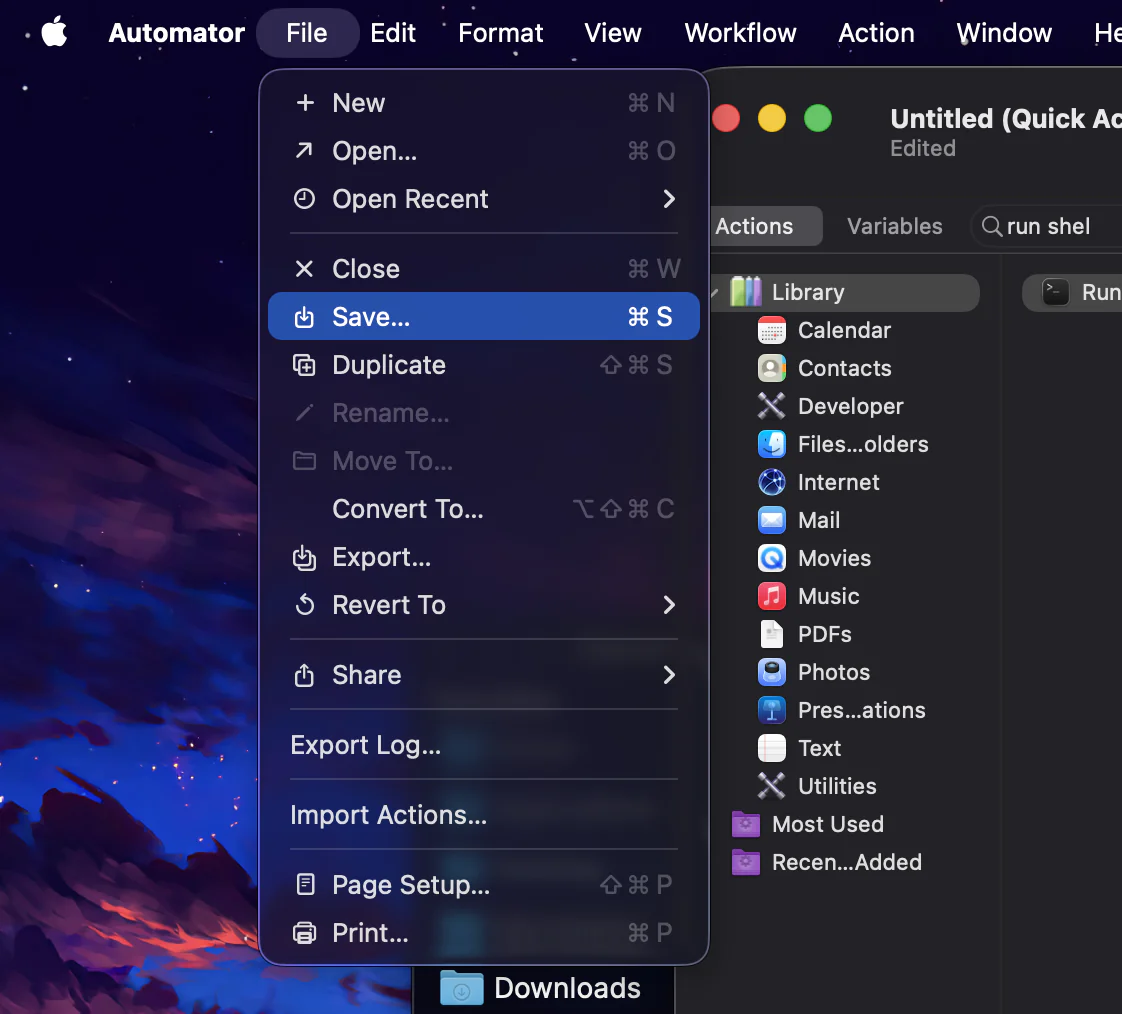This screenshot has width=1122, height=1014.
Task: Switch to the Variables tab
Action: click(894, 226)
